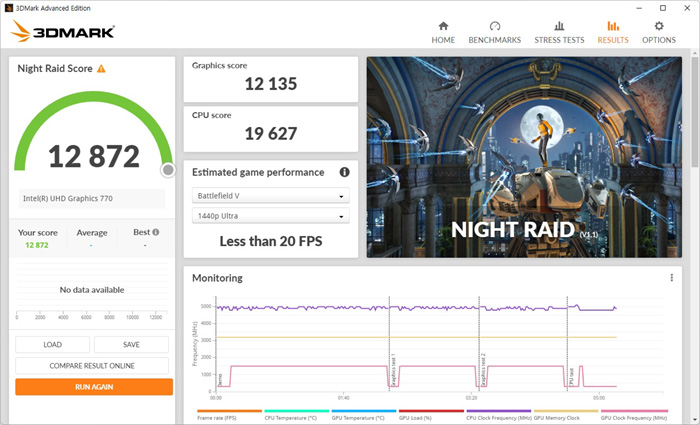Click the 3DMark logo

62,31
